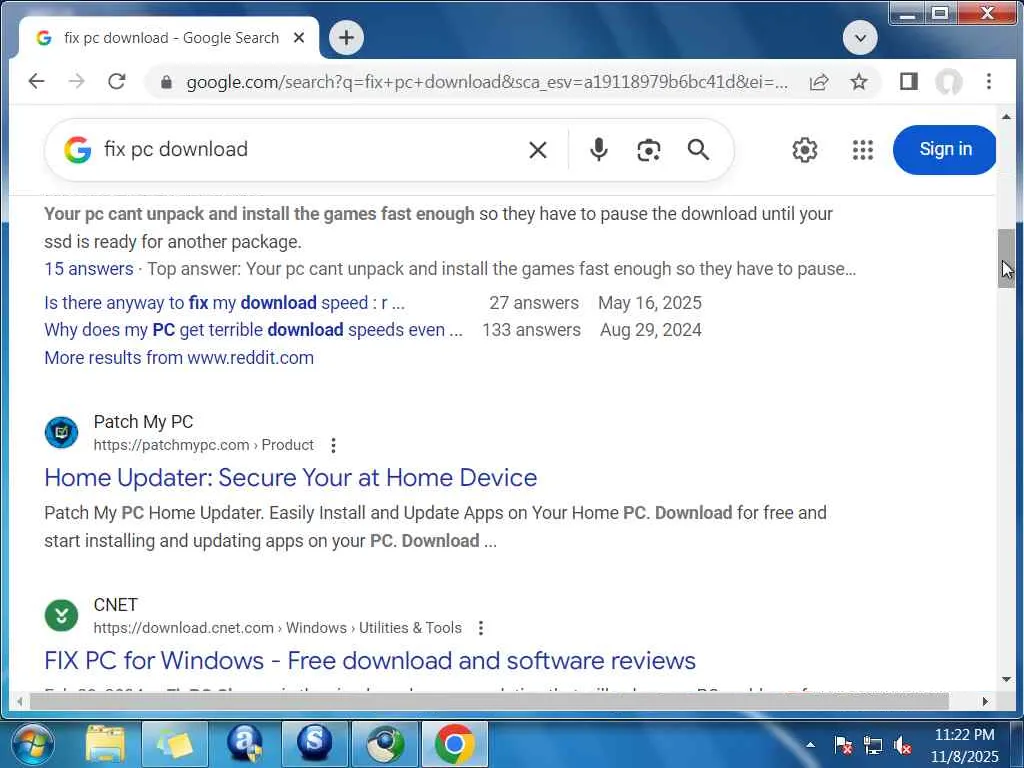
Task: Open more options beside CNET result URL
Action: pyautogui.click(x=481, y=628)
